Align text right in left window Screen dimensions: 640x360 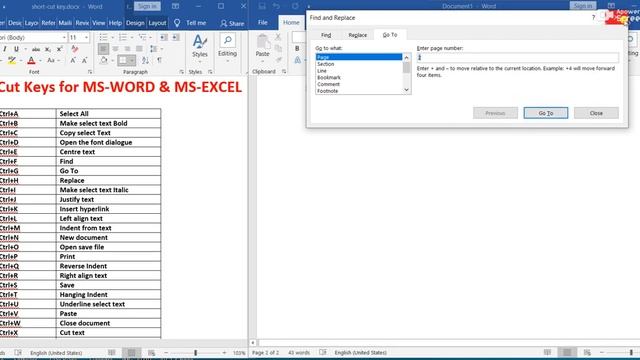[x=127, y=49]
